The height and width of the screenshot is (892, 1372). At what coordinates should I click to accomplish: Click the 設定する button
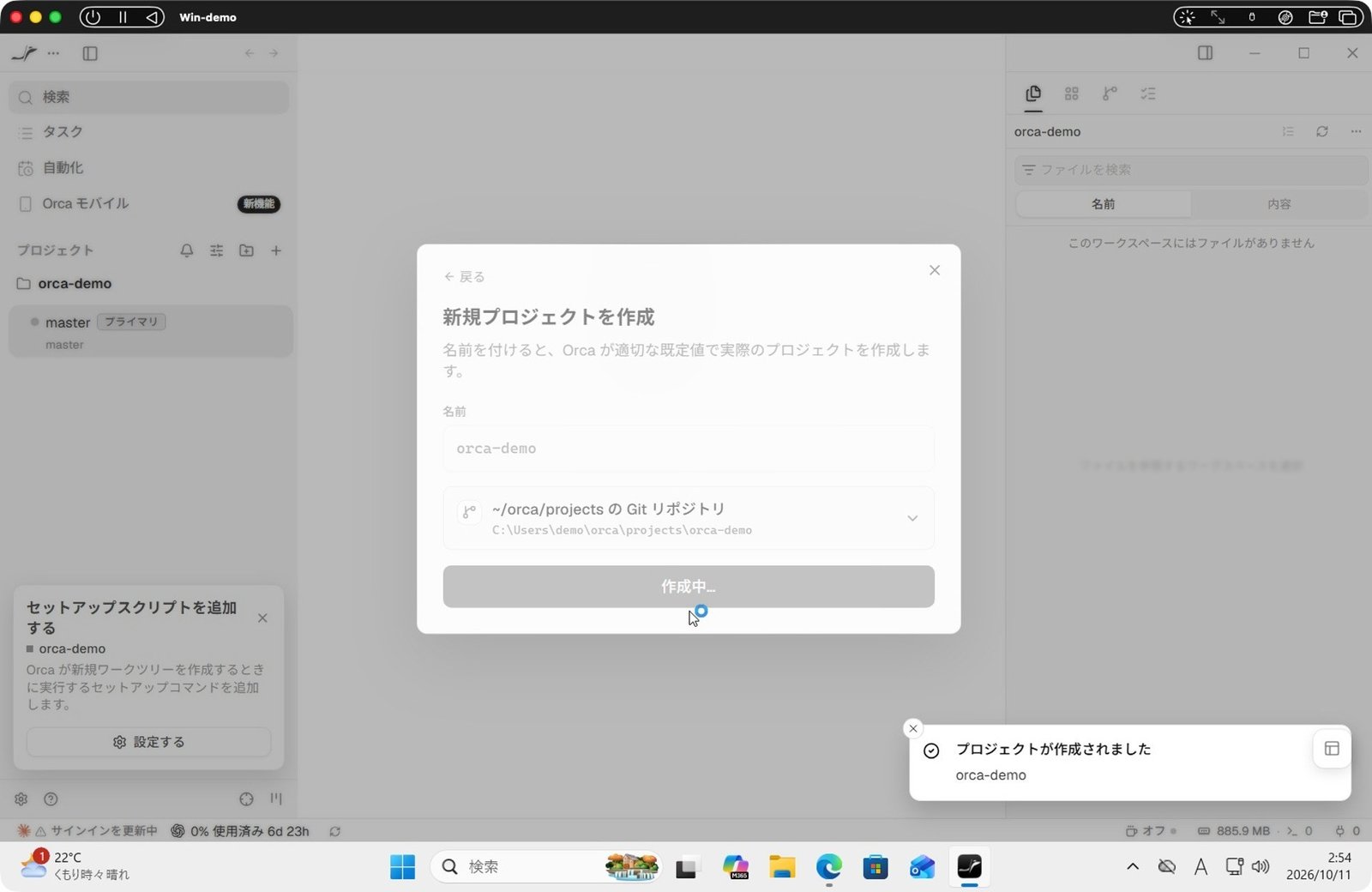point(148,742)
